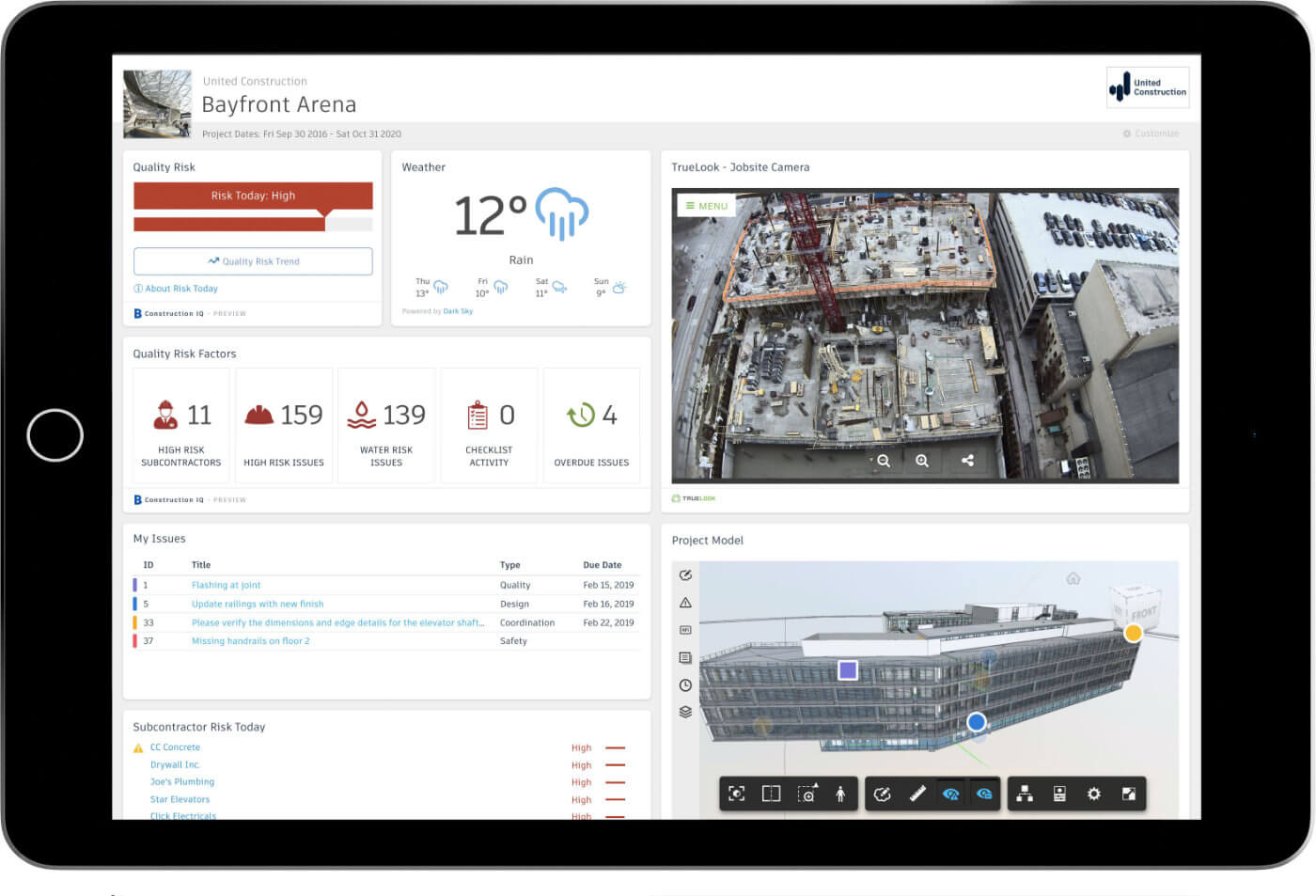Open the markup tool below the project model

coord(883,793)
